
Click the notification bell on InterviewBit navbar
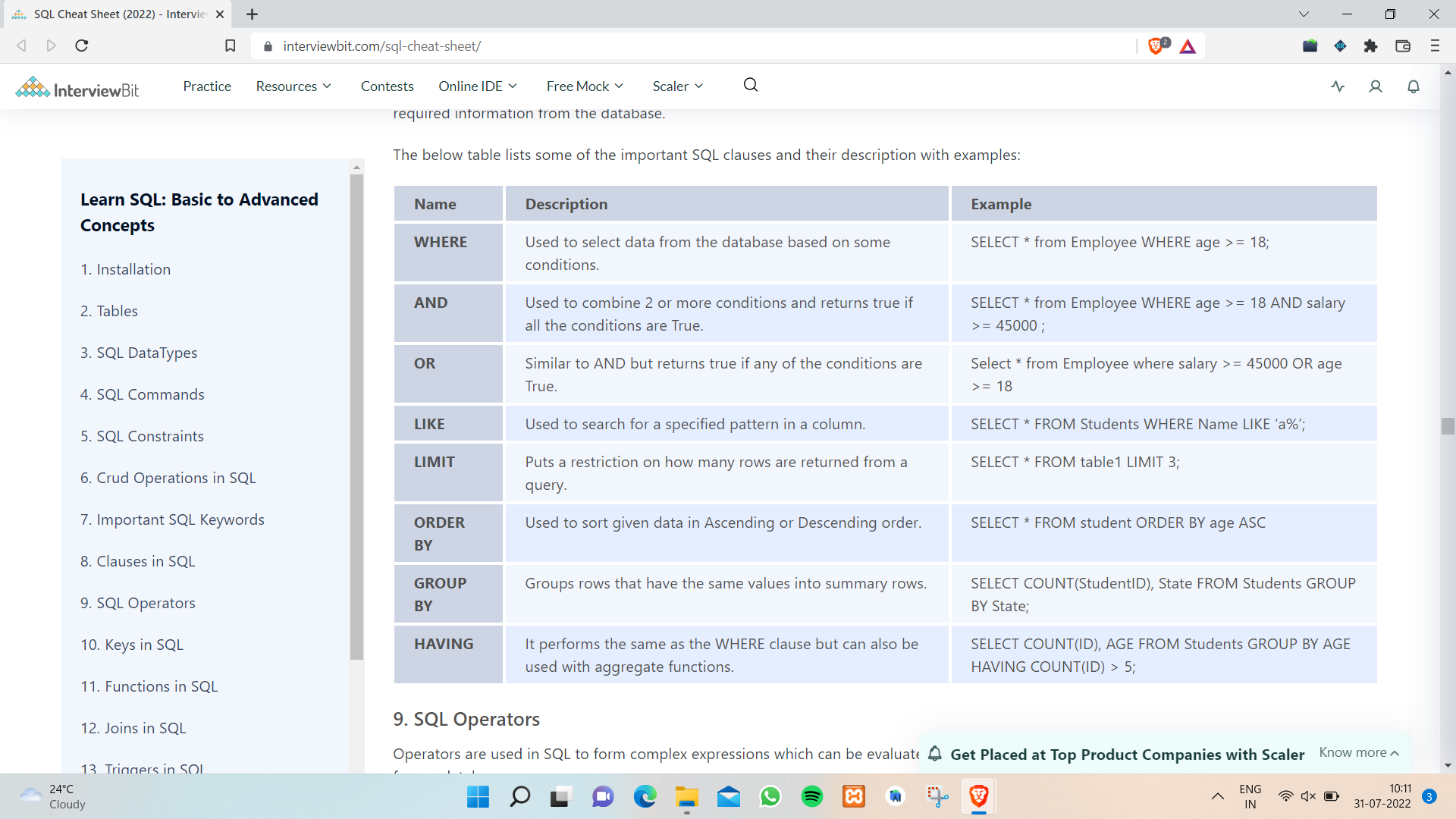point(1413,86)
